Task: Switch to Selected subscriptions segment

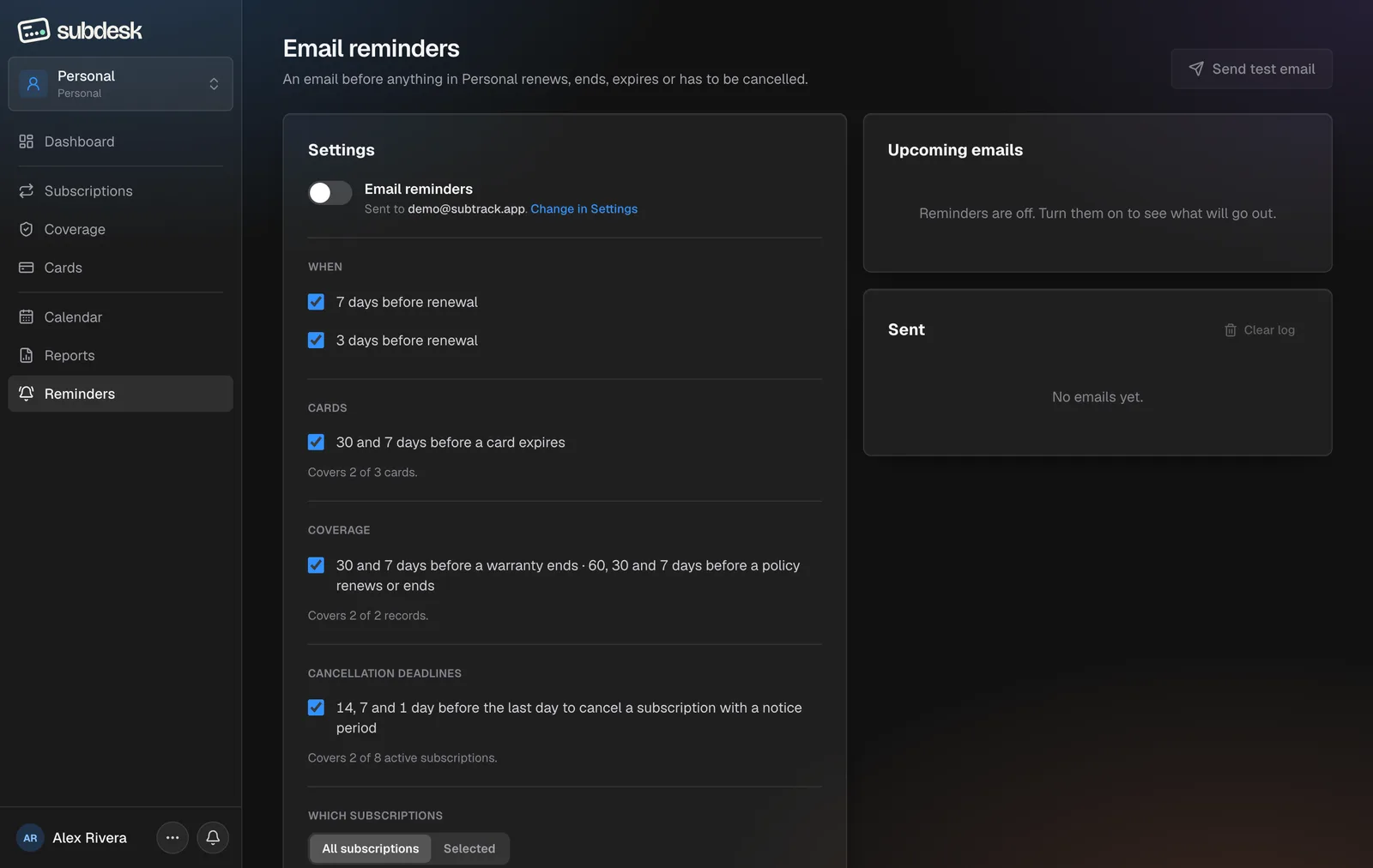Action: pos(469,848)
